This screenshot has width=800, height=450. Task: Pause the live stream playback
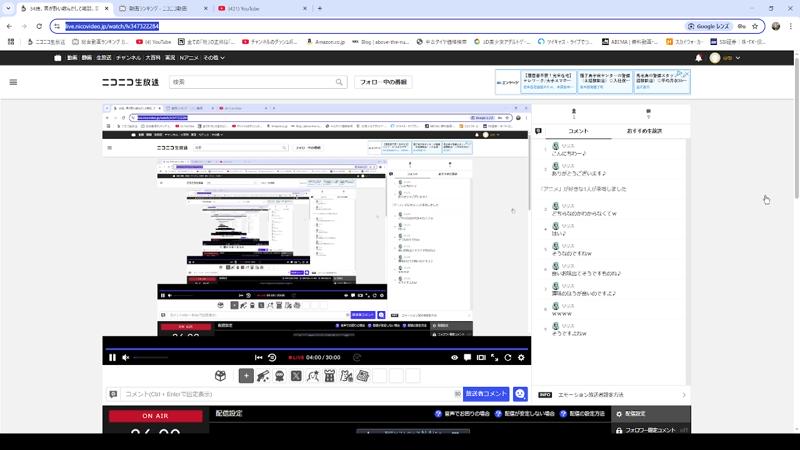[x=112, y=357]
